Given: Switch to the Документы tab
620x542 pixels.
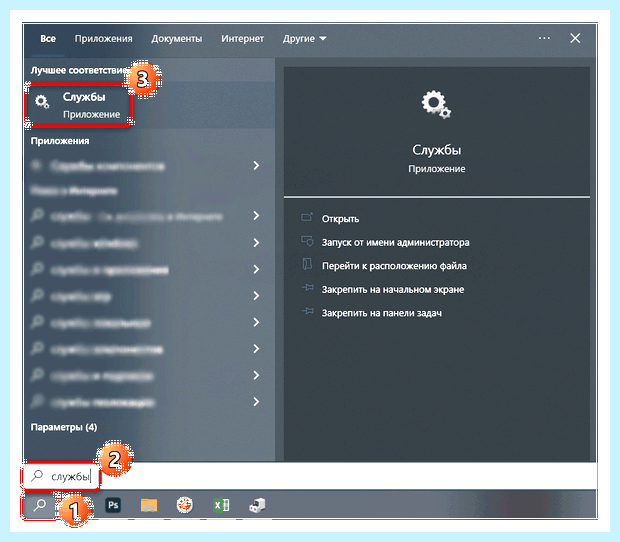Looking at the screenshot, I should click(x=176, y=39).
